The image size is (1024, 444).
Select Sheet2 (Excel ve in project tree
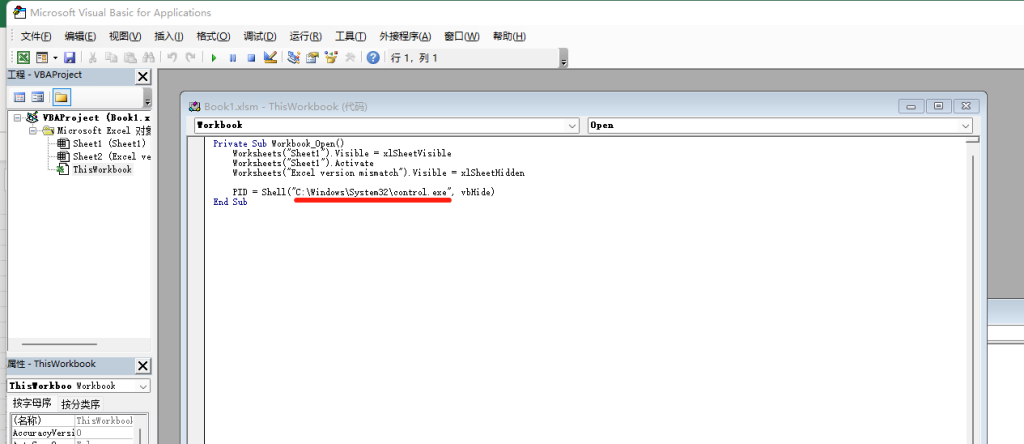coord(111,157)
